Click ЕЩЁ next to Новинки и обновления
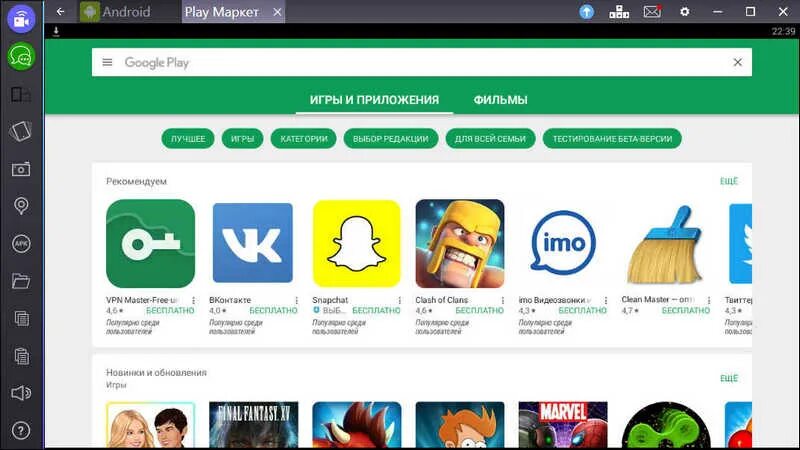Screen dimensions: 800x450 click(x=729, y=378)
